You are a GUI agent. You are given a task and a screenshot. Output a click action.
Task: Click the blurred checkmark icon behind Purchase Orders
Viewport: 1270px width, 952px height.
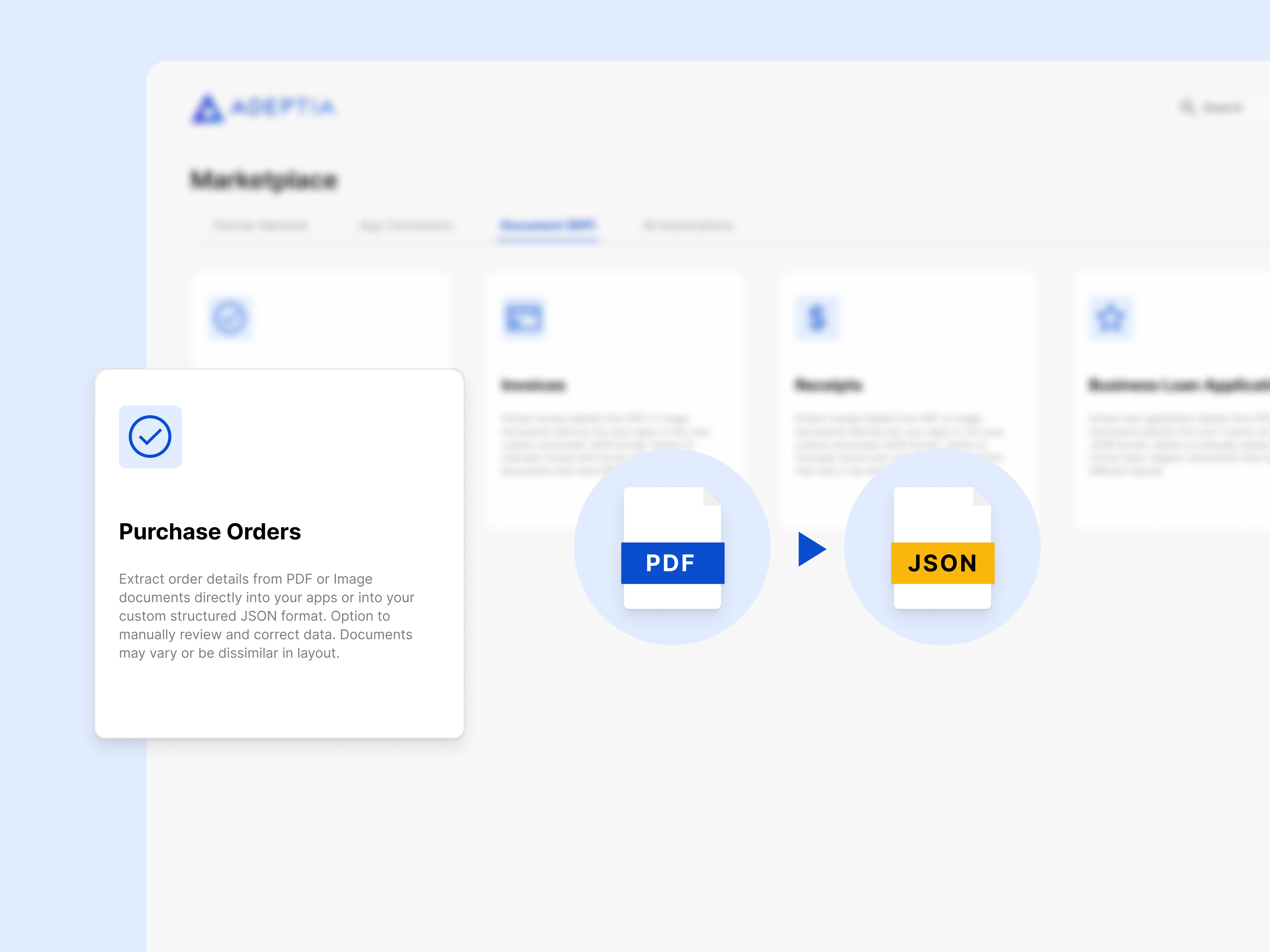tap(230, 318)
